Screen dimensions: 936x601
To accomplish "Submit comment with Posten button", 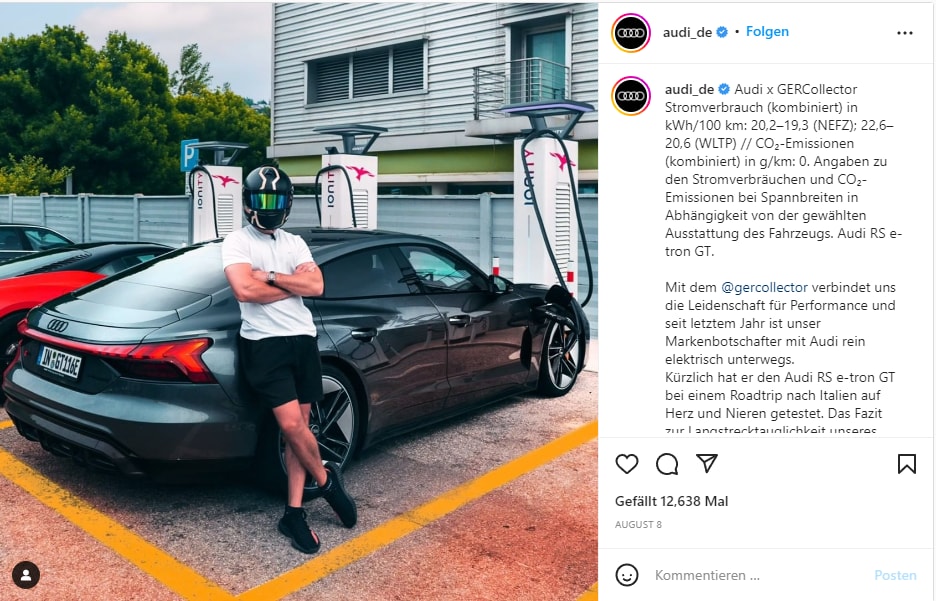I will point(895,575).
